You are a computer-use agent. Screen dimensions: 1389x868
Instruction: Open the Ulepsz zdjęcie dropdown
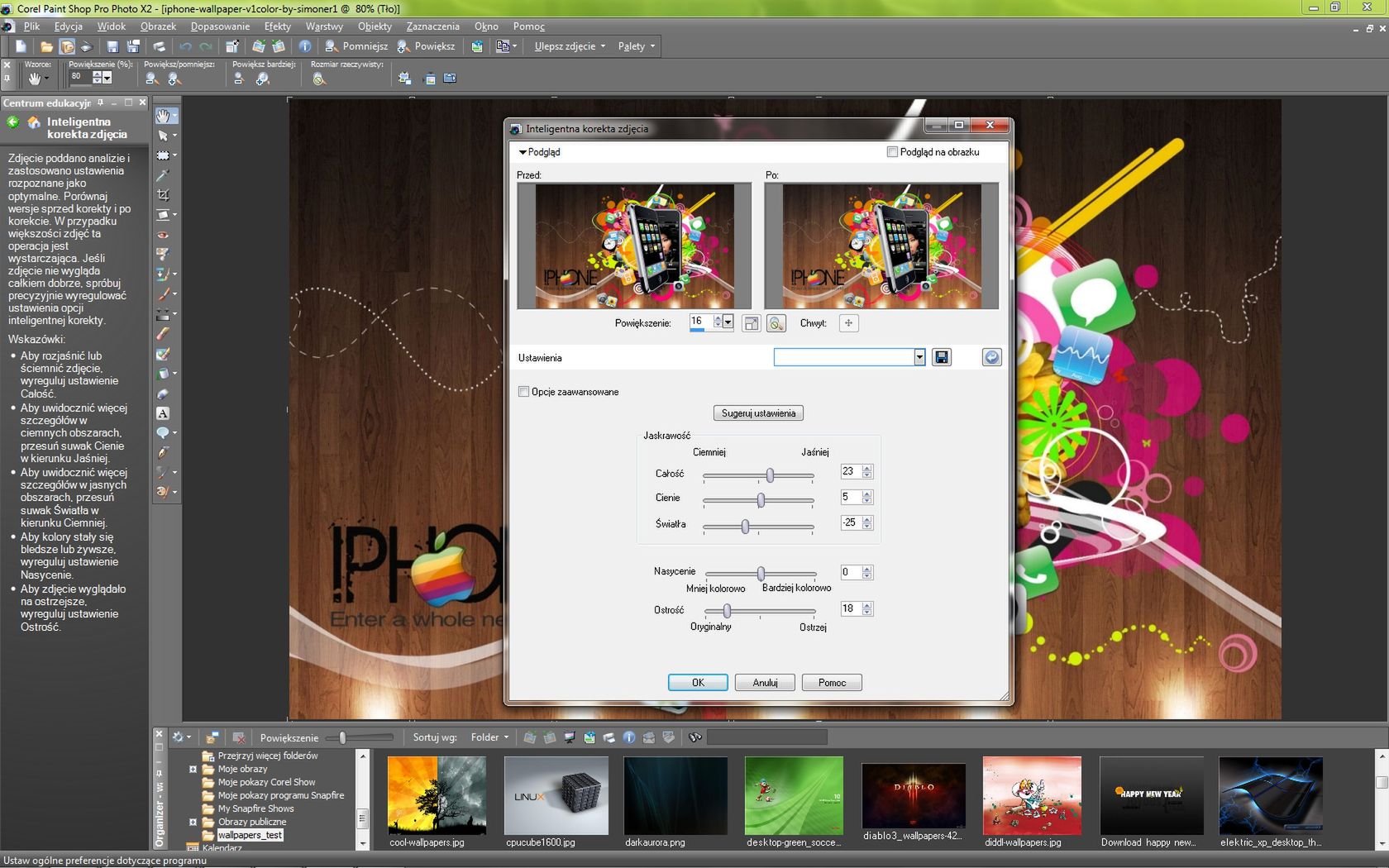570,46
